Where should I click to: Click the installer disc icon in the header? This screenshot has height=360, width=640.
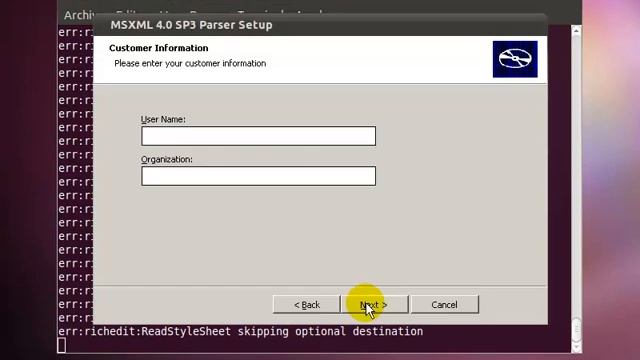point(515,59)
